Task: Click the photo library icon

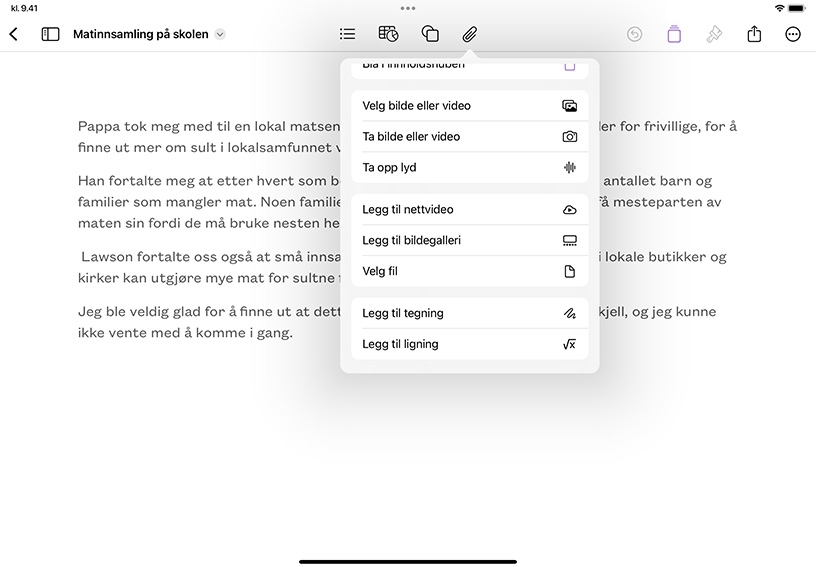Action: click(570, 106)
